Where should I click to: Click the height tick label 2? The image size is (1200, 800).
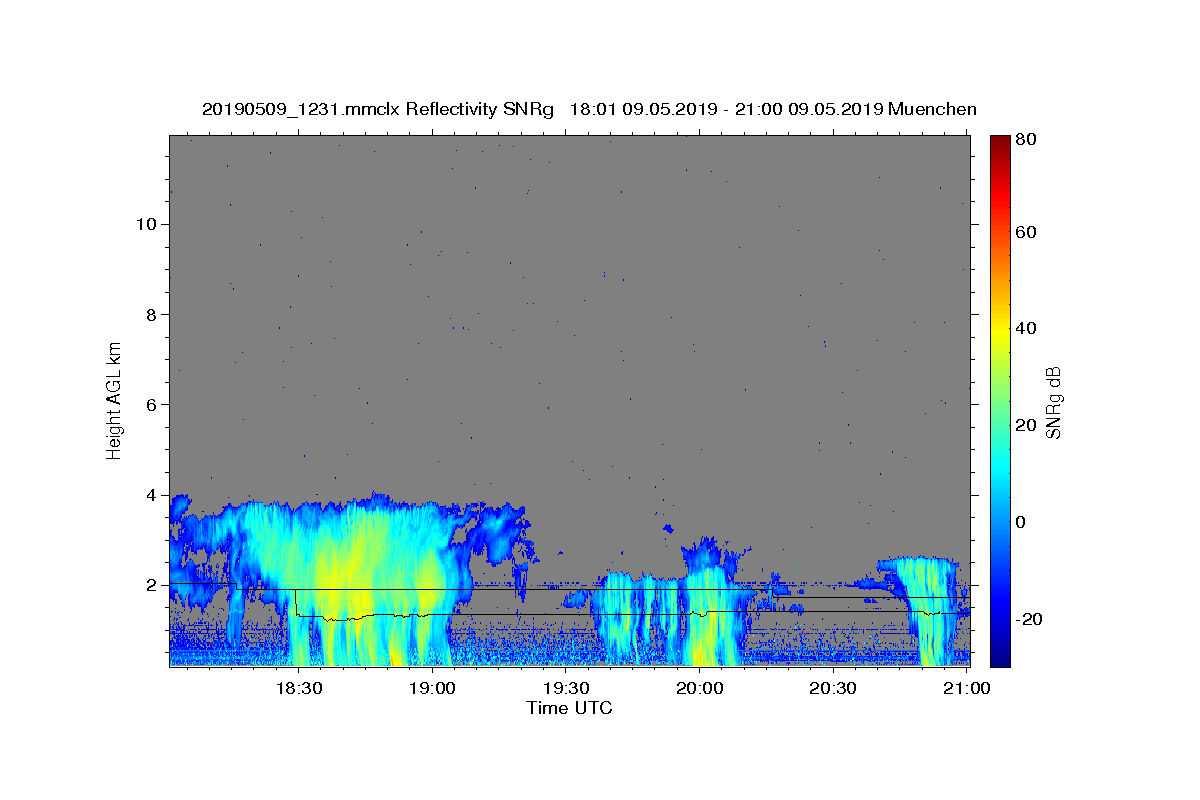[149, 585]
